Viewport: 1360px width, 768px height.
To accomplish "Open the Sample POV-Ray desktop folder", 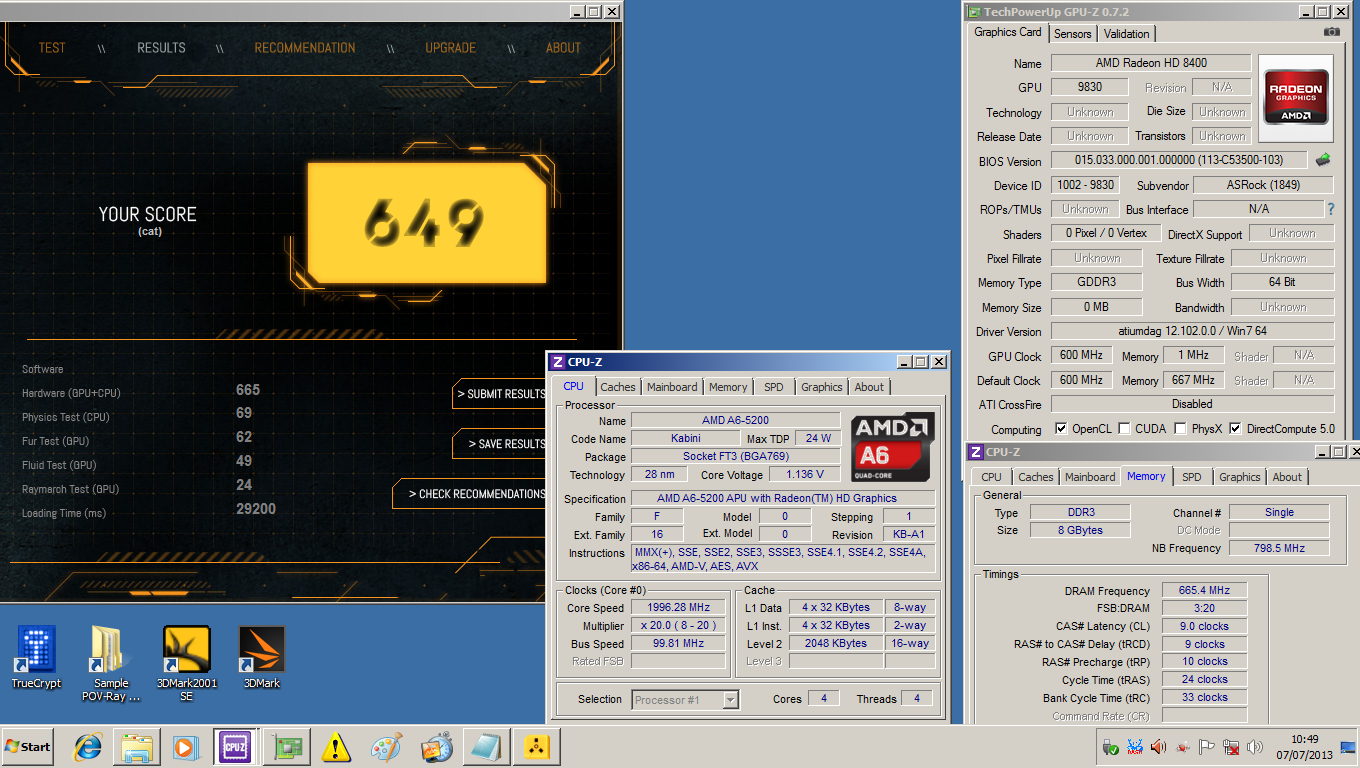I will [111, 663].
